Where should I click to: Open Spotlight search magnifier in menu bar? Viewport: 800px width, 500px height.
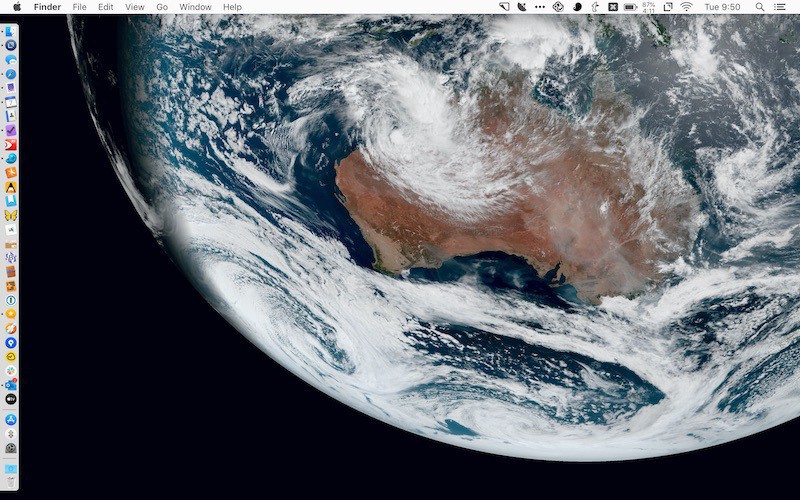[x=760, y=7]
